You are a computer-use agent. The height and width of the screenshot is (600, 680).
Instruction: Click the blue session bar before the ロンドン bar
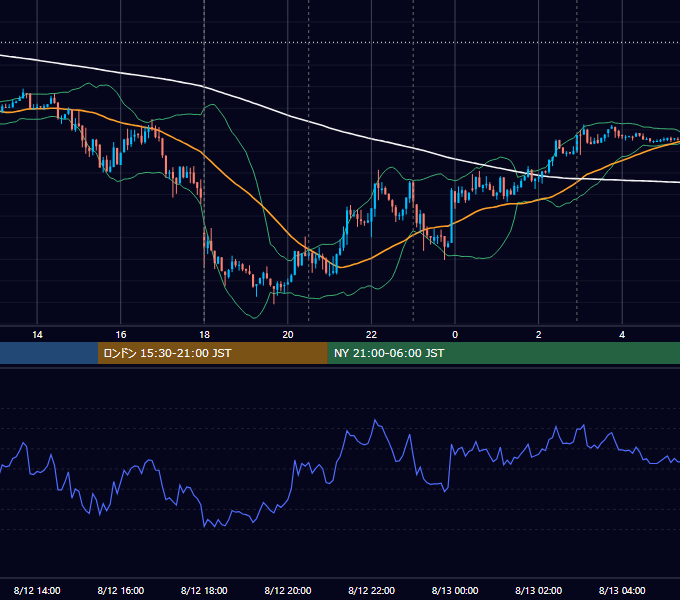point(49,353)
